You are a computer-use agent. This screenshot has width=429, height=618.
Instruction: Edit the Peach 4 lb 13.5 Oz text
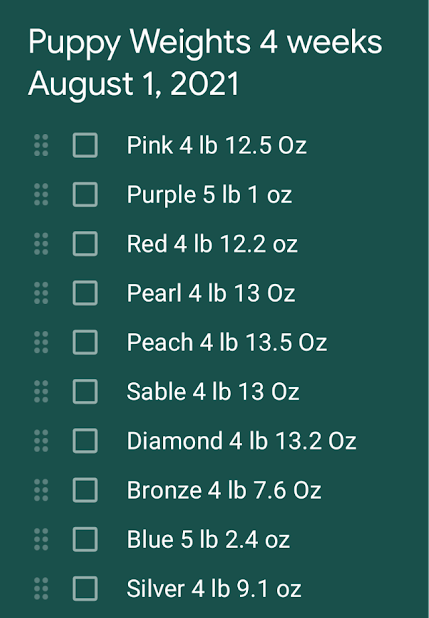click(227, 343)
